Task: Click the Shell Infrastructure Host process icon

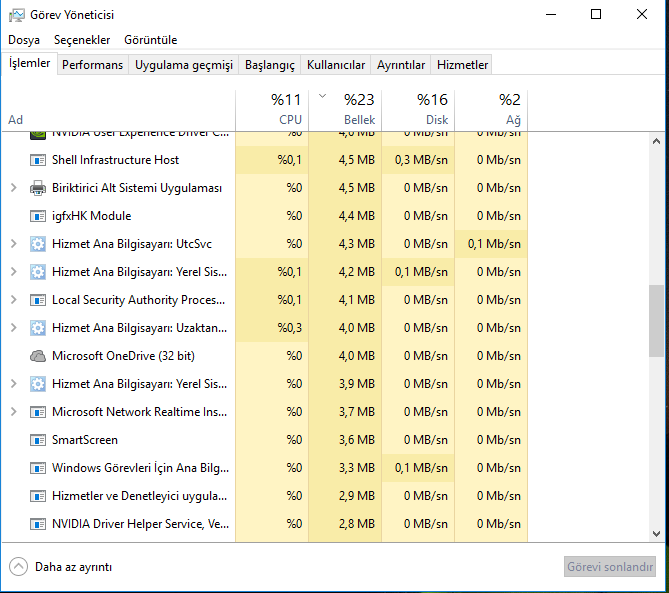Action: click(38, 160)
